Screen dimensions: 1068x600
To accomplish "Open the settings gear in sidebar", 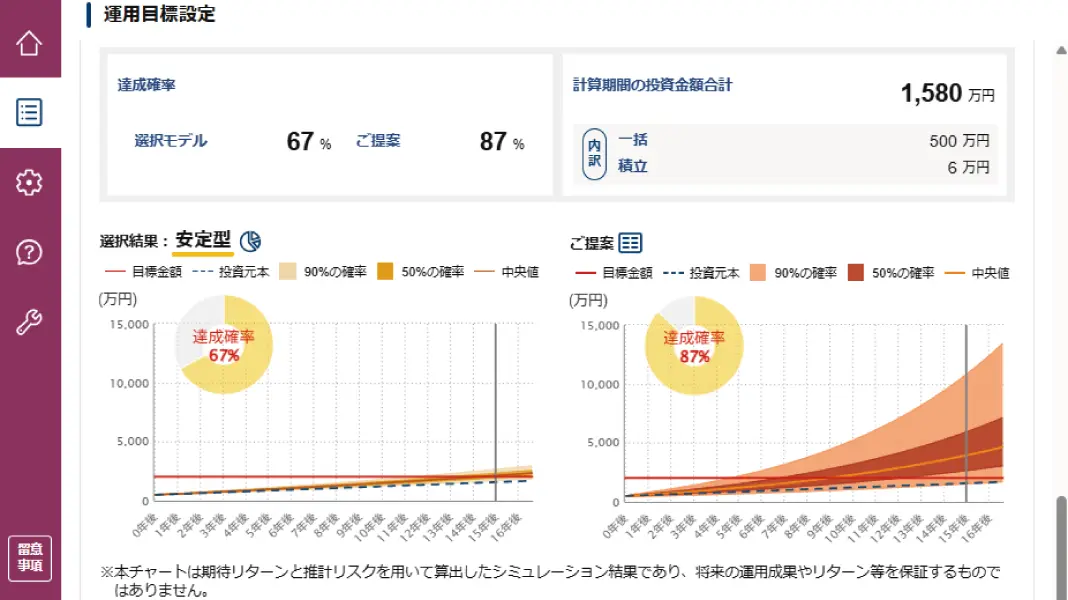I will (x=29, y=183).
